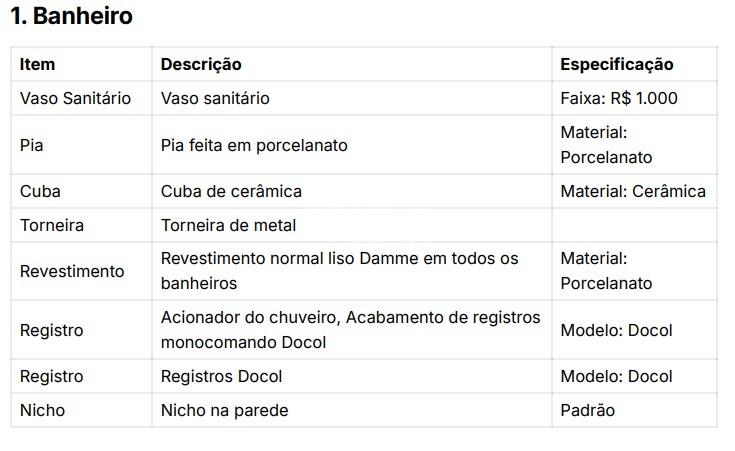
Task: Select the "Faixa: R$ 1.000" specification cell
Action: (x=618, y=98)
